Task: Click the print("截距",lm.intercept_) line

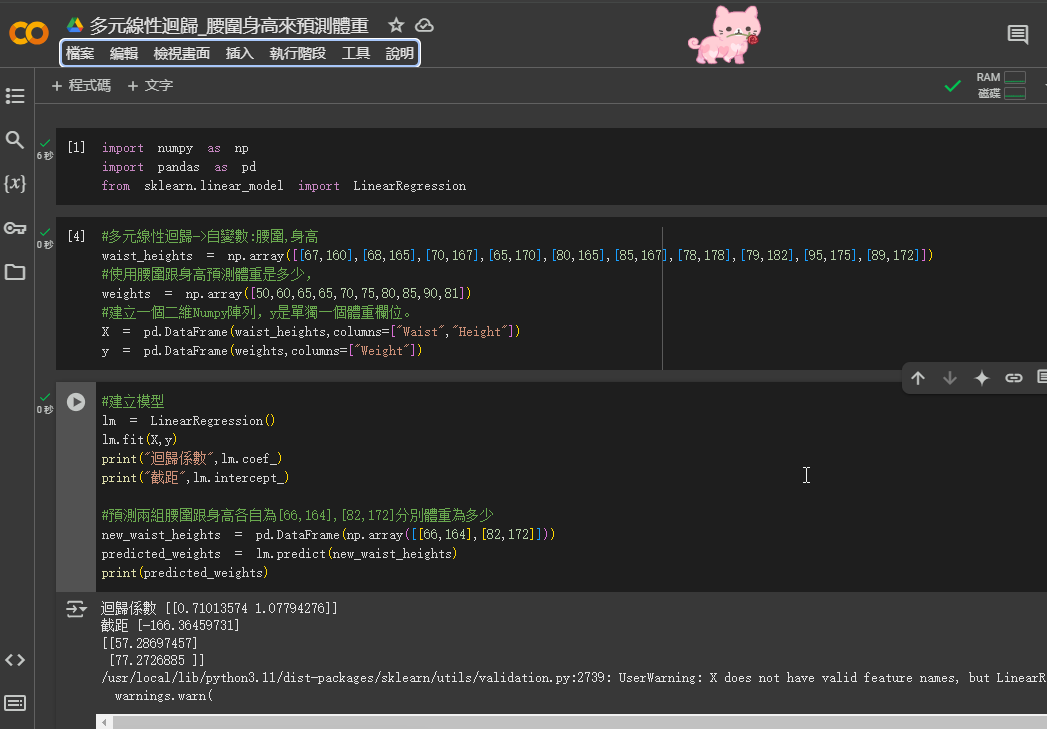Action: (x=195, y=478)
